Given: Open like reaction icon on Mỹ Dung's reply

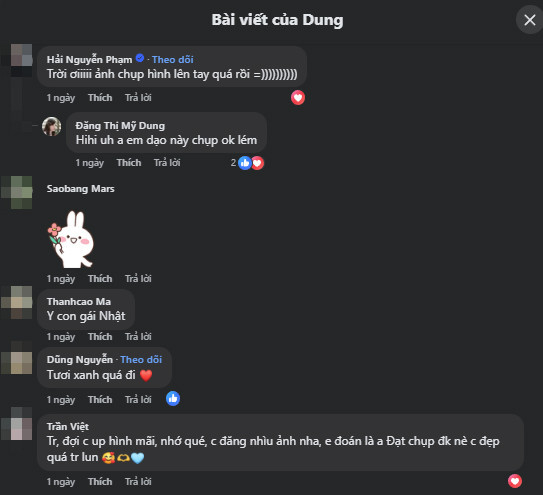Looking at the screenshot, I should coord(245,163).
